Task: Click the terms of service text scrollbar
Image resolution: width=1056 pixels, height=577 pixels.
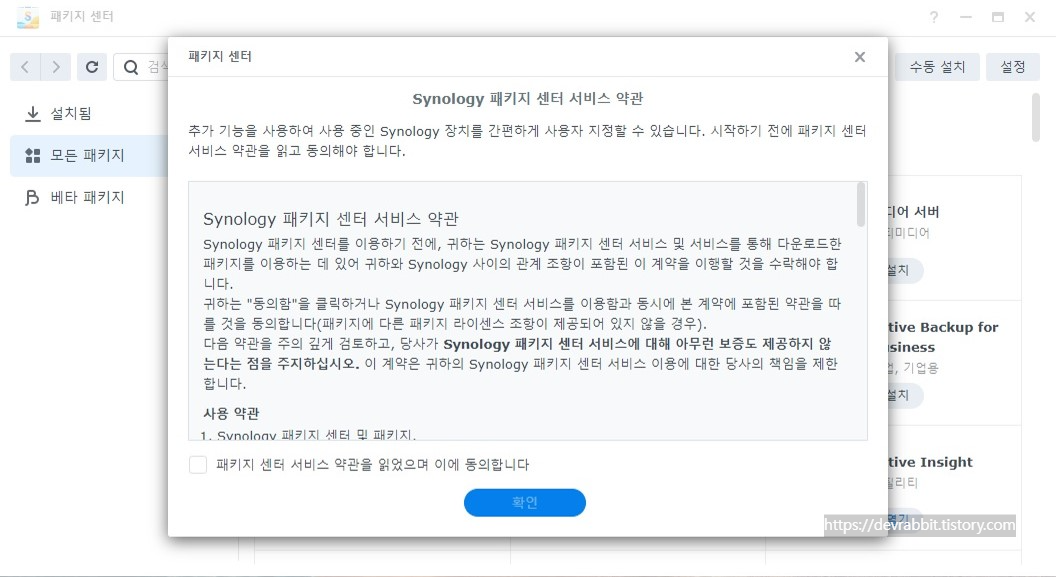Action: coord(861,205)
